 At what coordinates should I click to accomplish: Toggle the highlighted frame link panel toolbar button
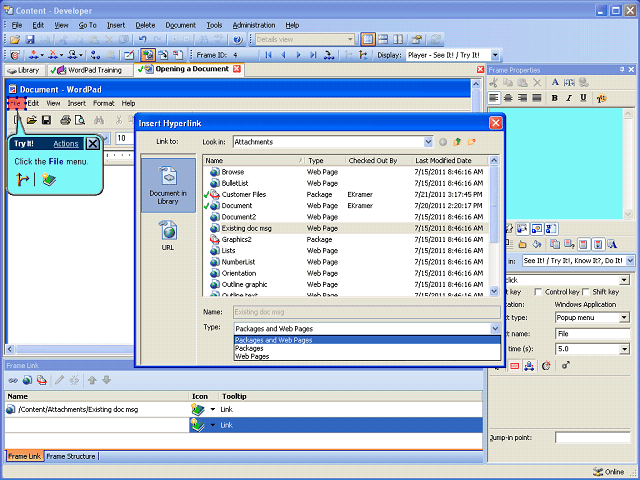[147, 55]
